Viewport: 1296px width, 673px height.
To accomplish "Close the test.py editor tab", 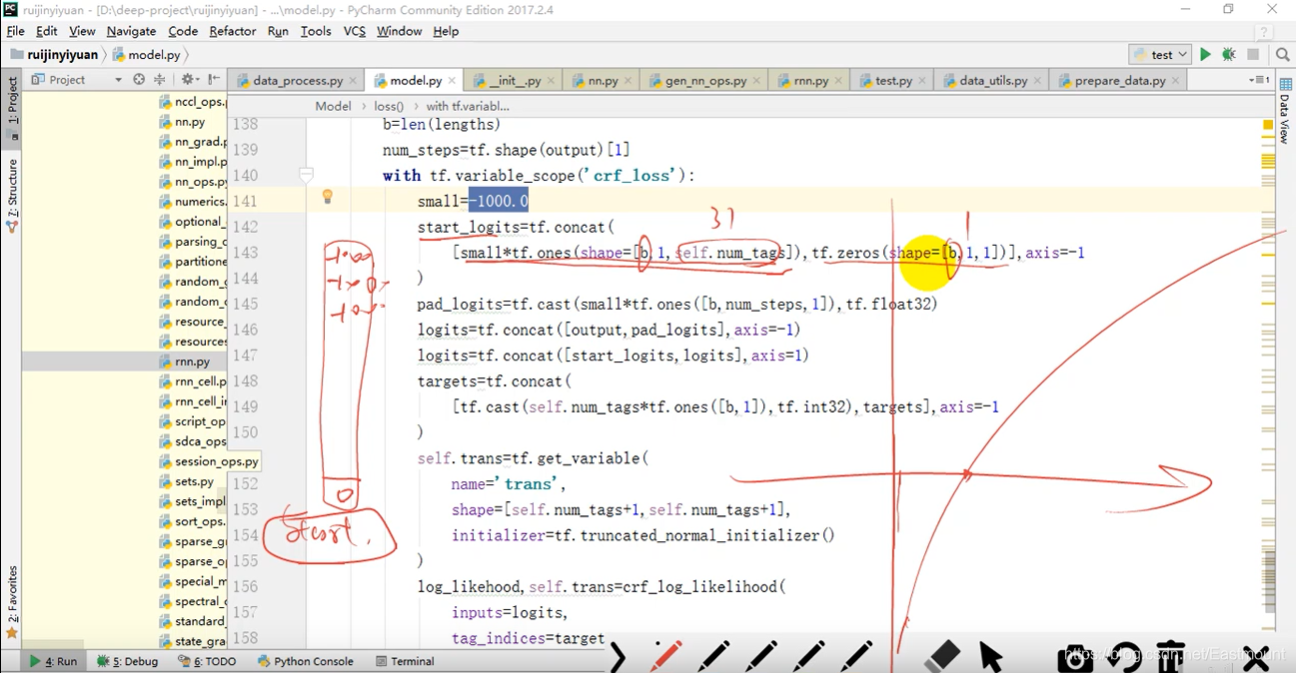I will [922, 81].
